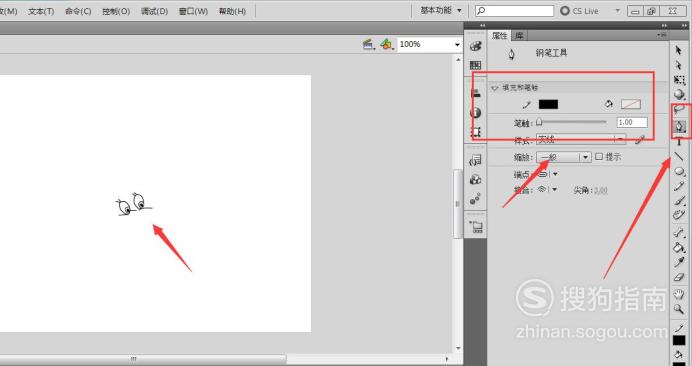Click the stage vertical scrollbar thumb
Screen dimensions: 692x366
tap(458, 204)
